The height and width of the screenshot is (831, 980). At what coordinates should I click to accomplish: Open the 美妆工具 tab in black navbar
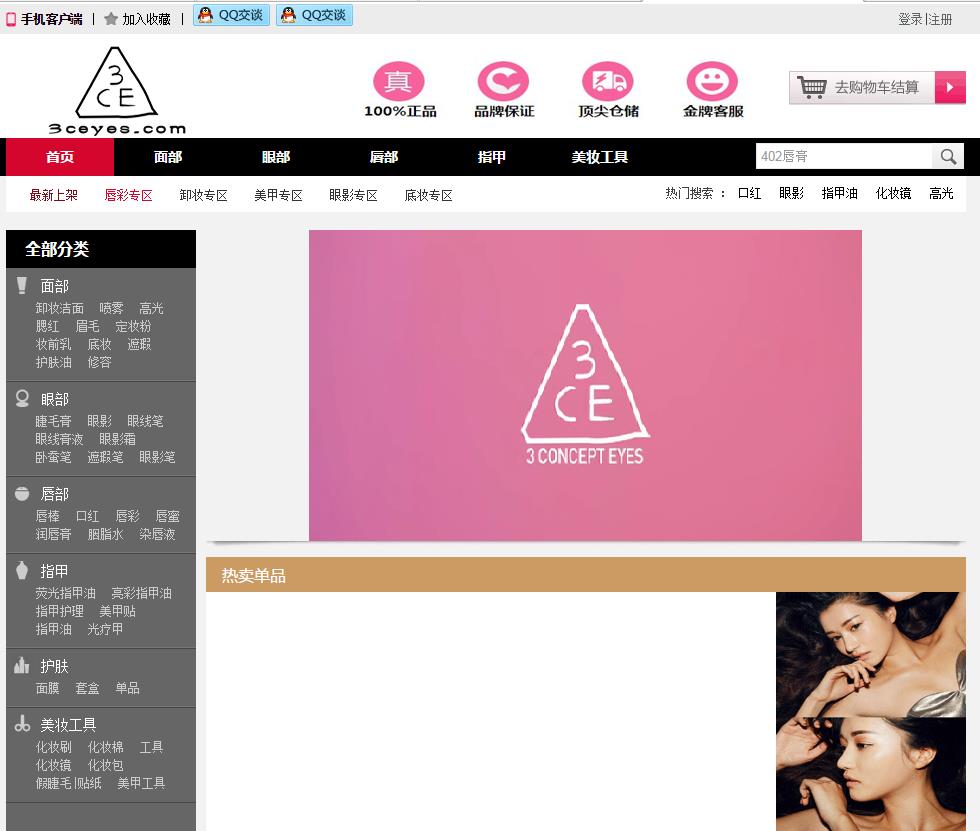[600, 157]
